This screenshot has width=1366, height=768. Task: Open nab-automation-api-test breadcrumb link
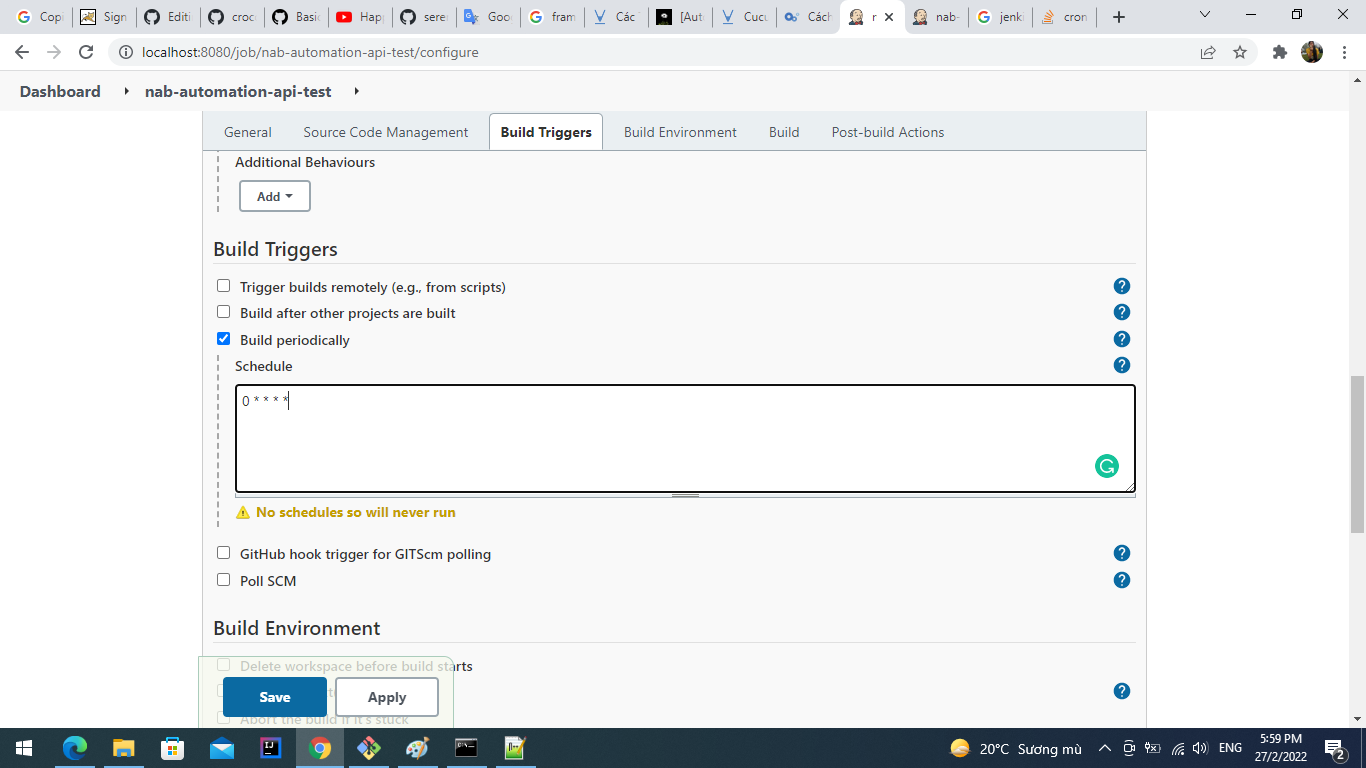point(238,91)
